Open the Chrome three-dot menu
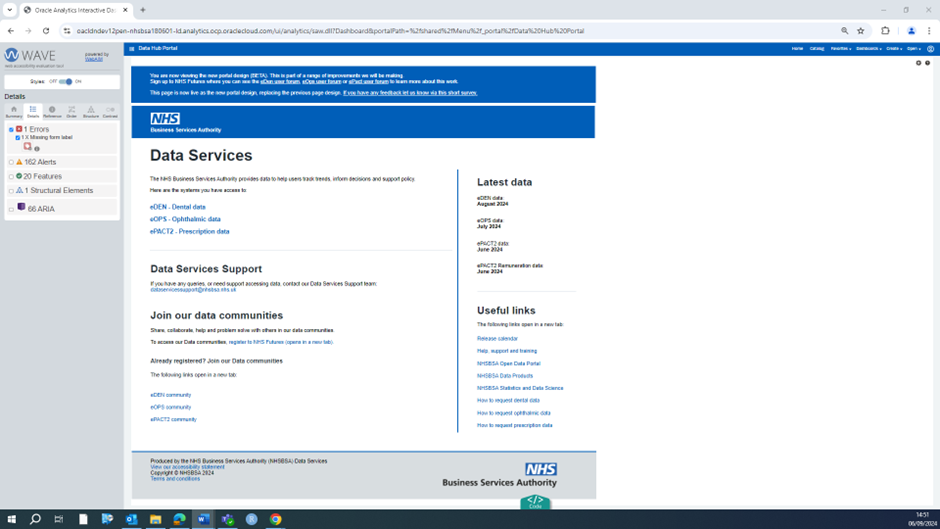 click(x=929, y=31)
